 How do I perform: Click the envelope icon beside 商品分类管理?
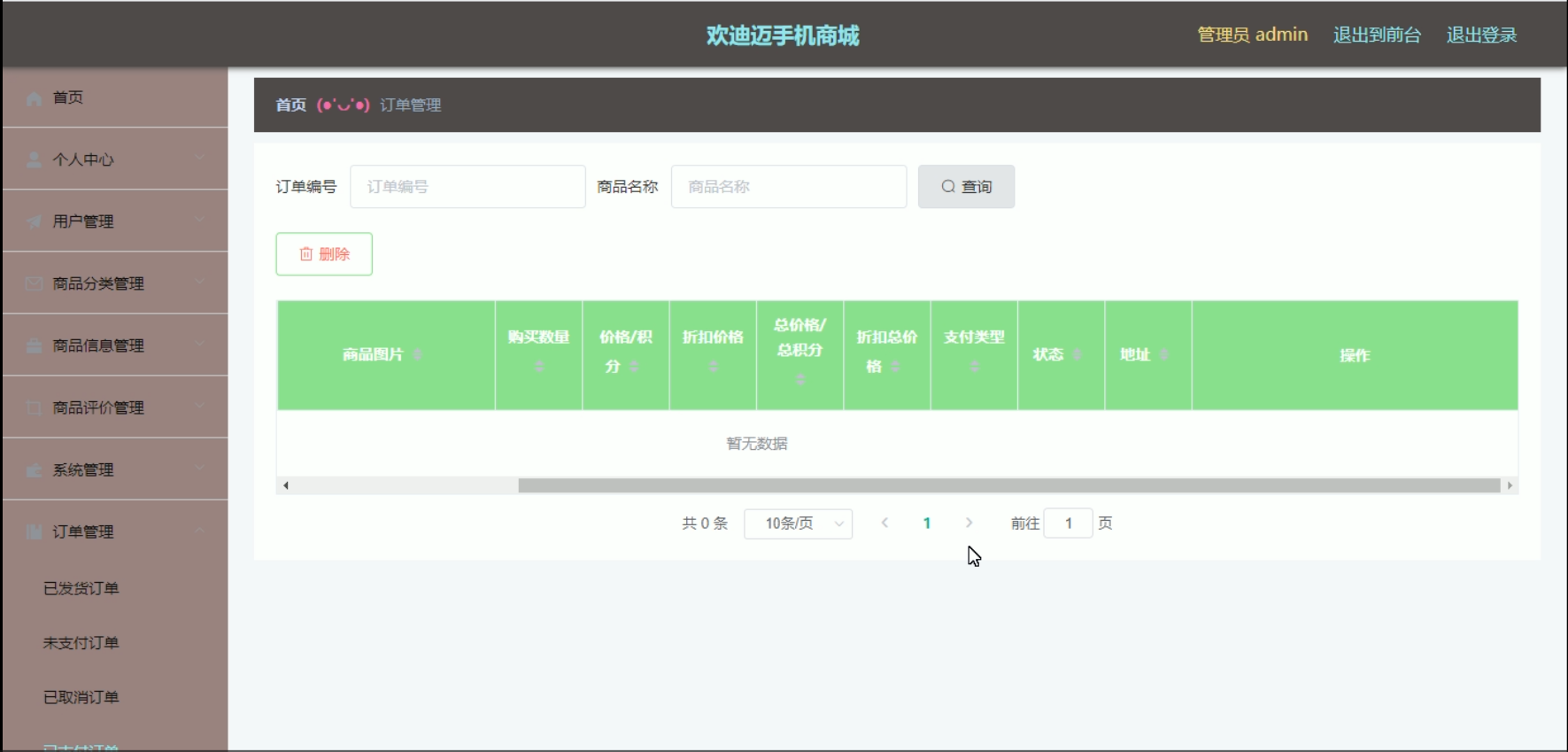point(35,283)
